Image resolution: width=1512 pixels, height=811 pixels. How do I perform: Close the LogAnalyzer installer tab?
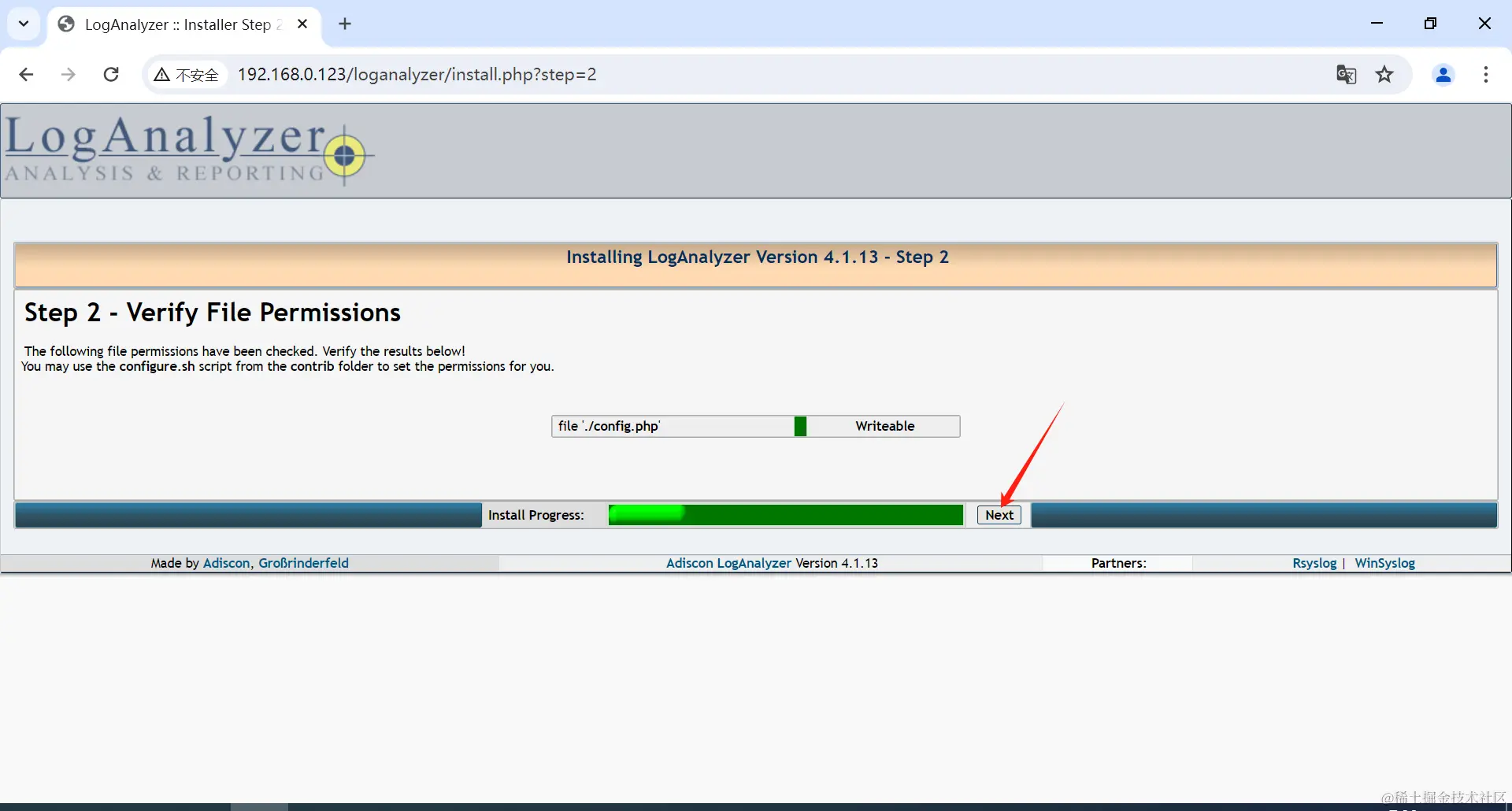point(302,24)
